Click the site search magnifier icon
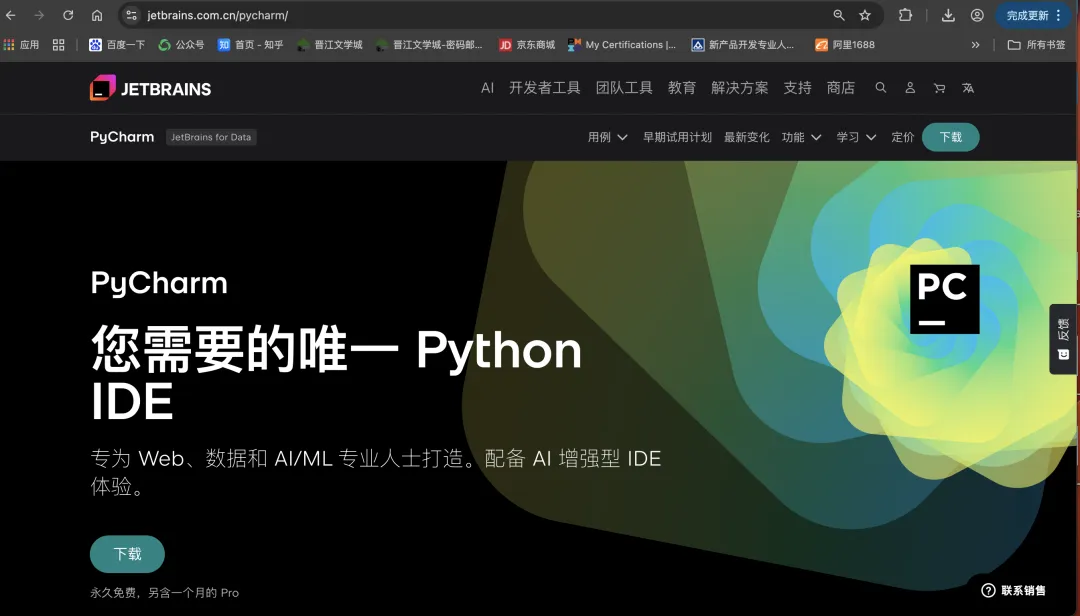This screenshot has height=616, width=1080. pos(881,88)
